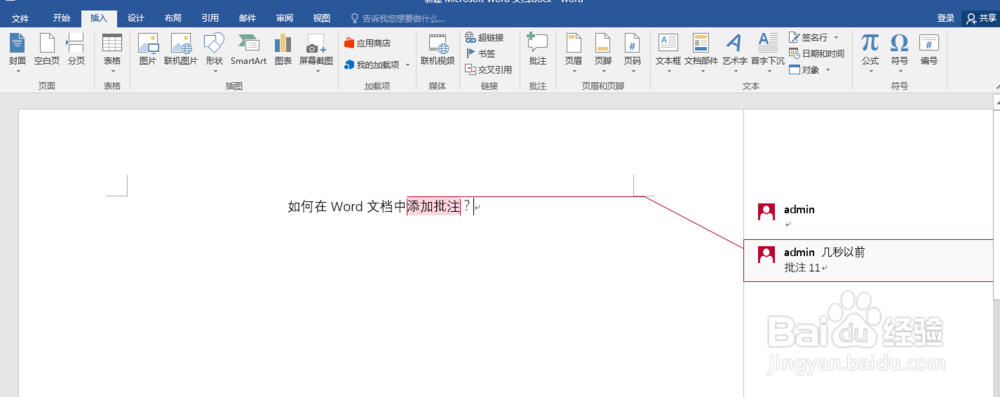Switch to the Design (设计) tab
This screenshot has width=1000, height=397.
coord(136,19)
